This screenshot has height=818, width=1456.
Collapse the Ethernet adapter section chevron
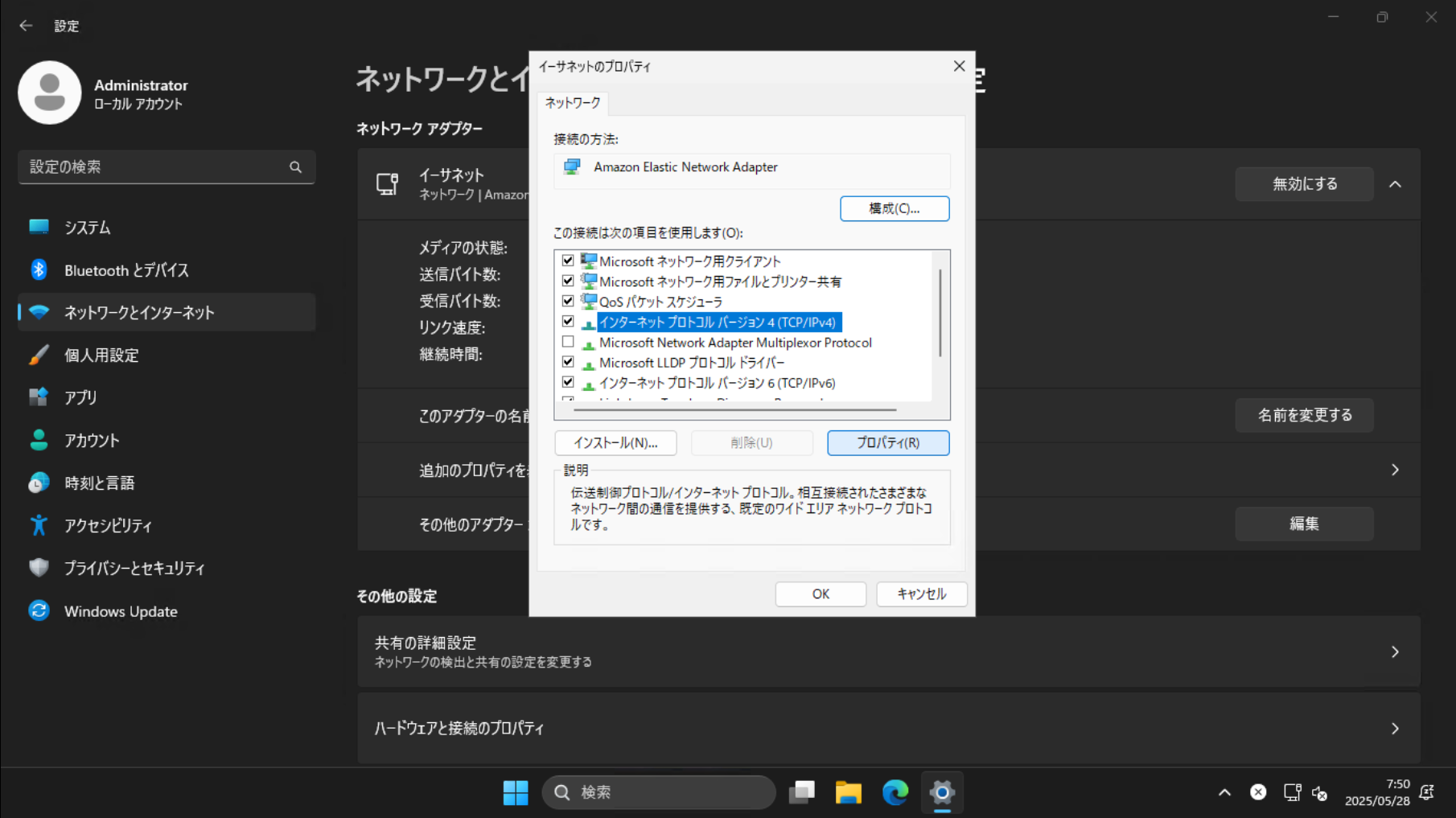pyautogui.click(x=1395, y=184)
